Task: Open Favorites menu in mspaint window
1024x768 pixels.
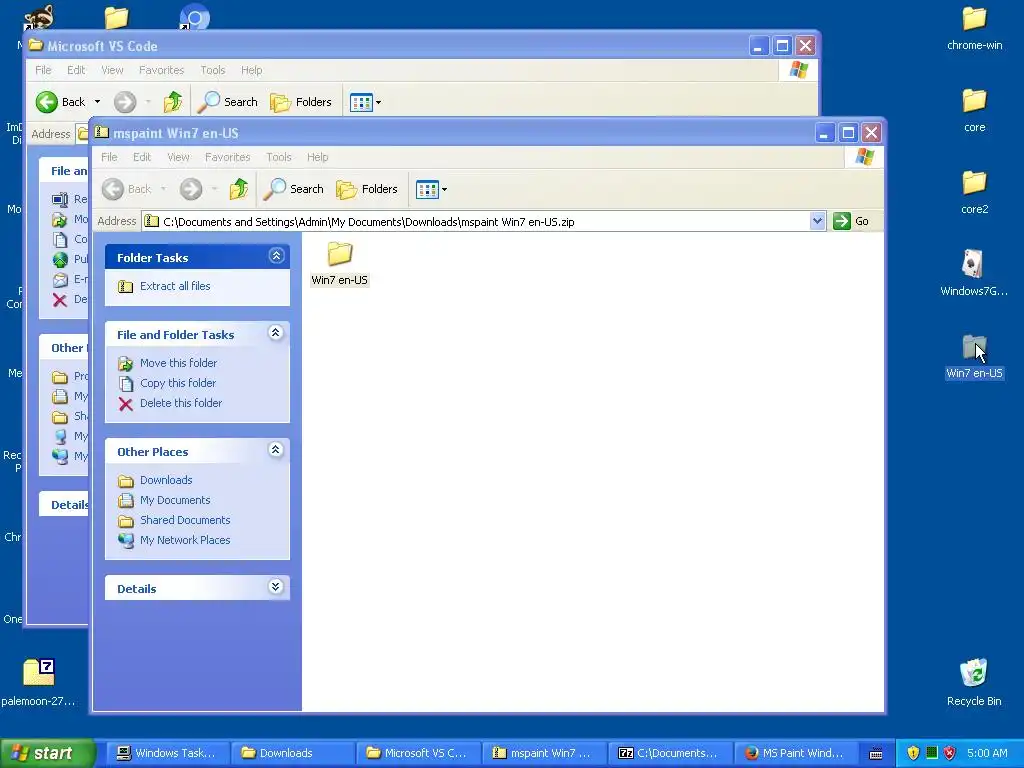Action: (x=227, y=157)
